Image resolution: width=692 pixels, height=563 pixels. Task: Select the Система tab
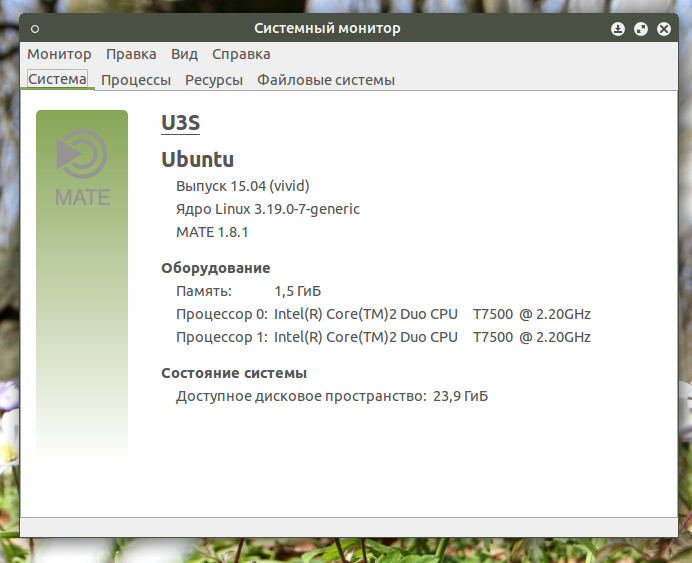(57, 79)
